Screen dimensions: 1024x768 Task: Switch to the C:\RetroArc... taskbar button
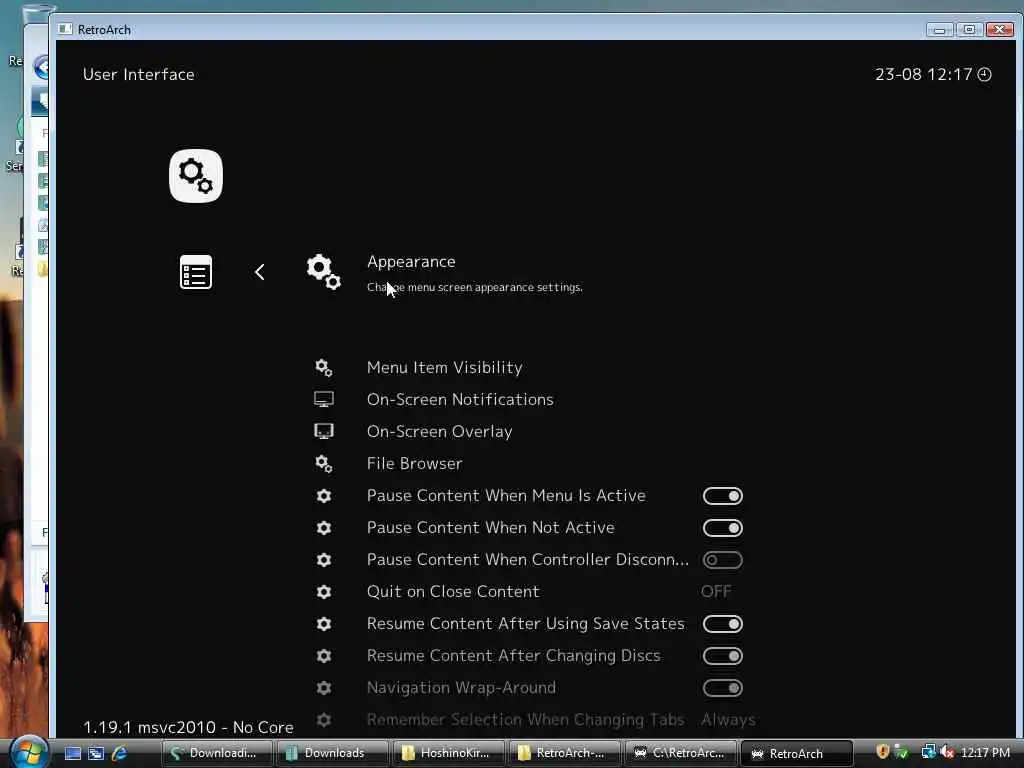[680, 753]
